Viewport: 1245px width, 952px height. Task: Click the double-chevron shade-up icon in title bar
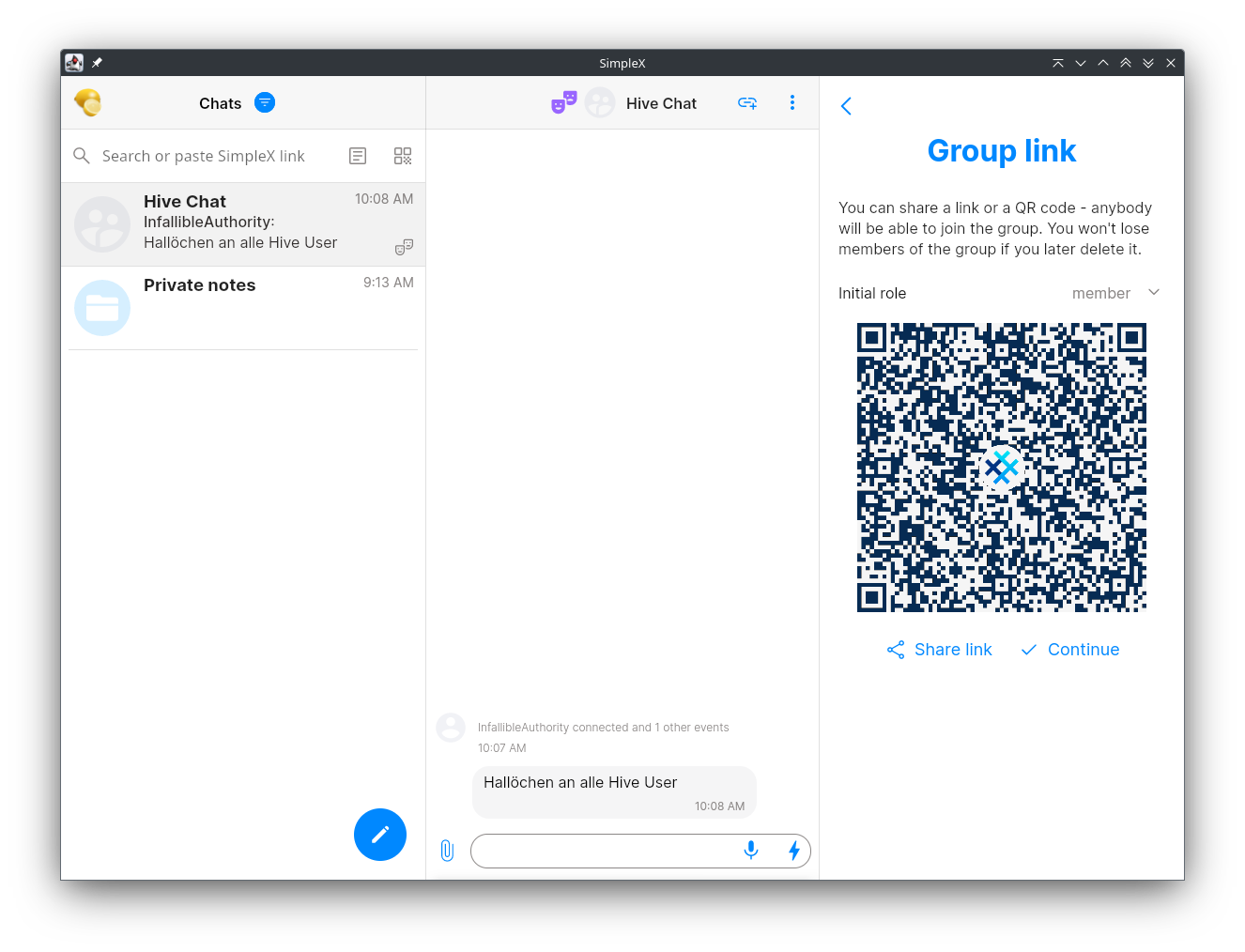pyautogui.click(x=1126, y=63)
